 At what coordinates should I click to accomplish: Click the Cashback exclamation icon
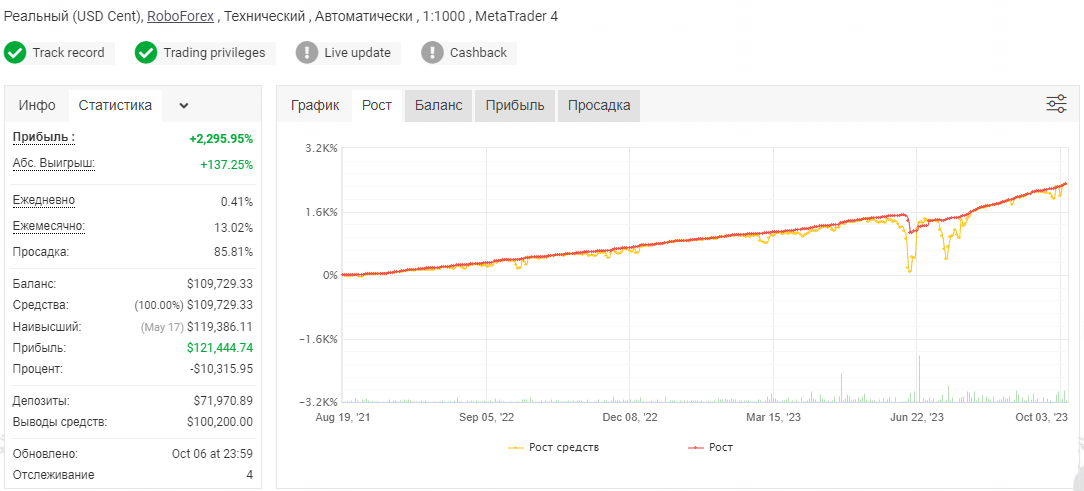point(433,53)
